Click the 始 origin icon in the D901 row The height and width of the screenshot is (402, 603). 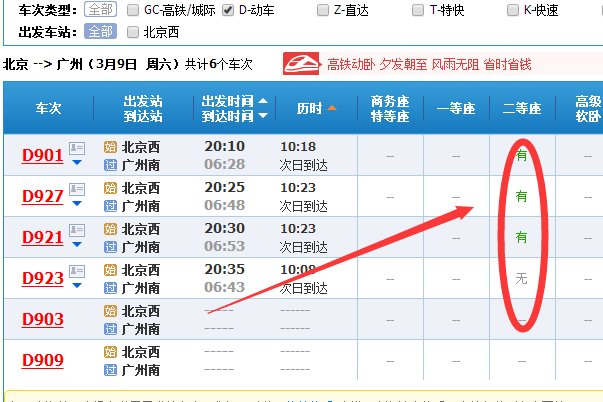pyautogui.click(x=110, y=147)
